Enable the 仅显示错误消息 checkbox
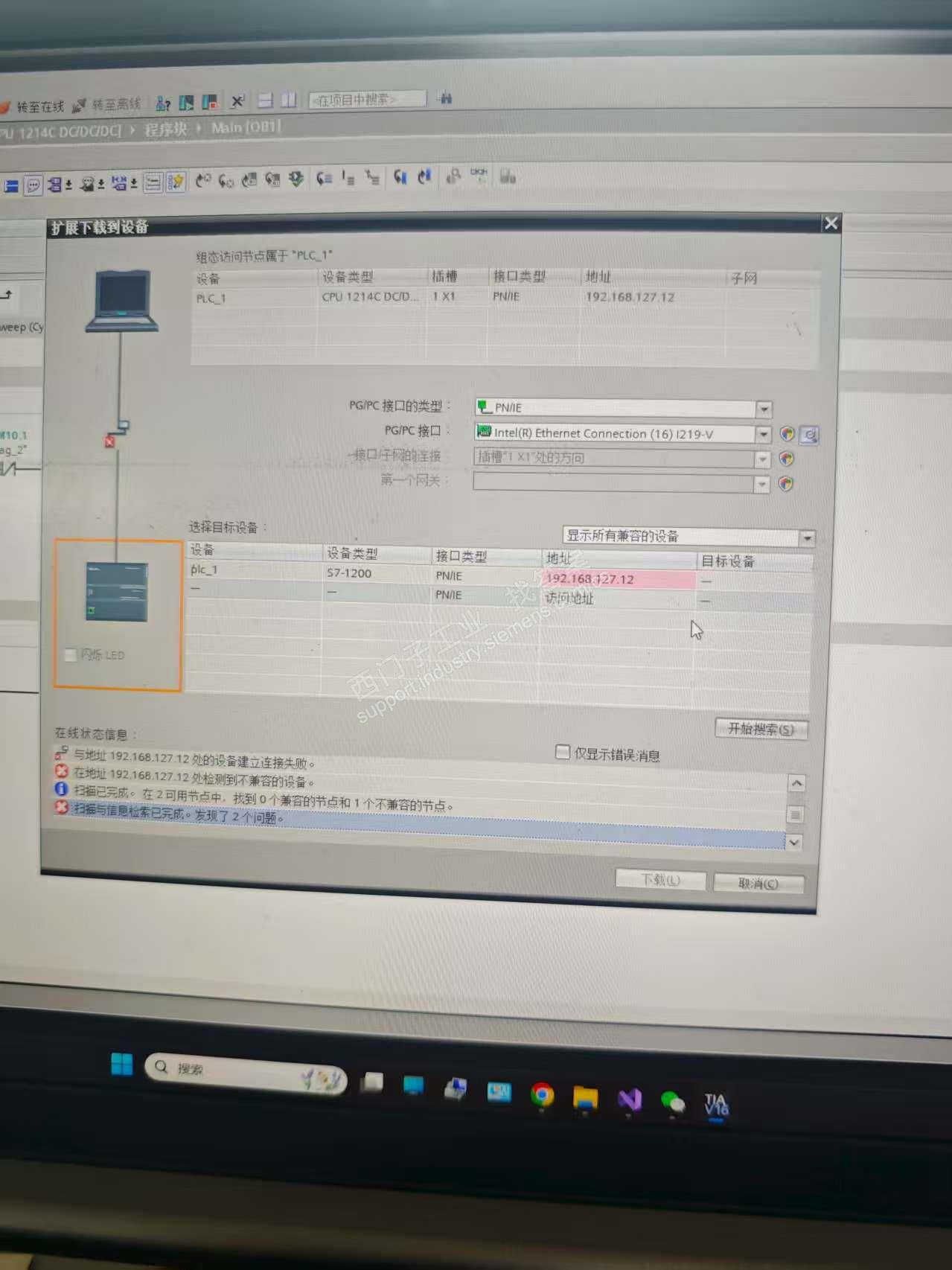The height and width of the screenshot is (1270, 952). click(563, 752)
